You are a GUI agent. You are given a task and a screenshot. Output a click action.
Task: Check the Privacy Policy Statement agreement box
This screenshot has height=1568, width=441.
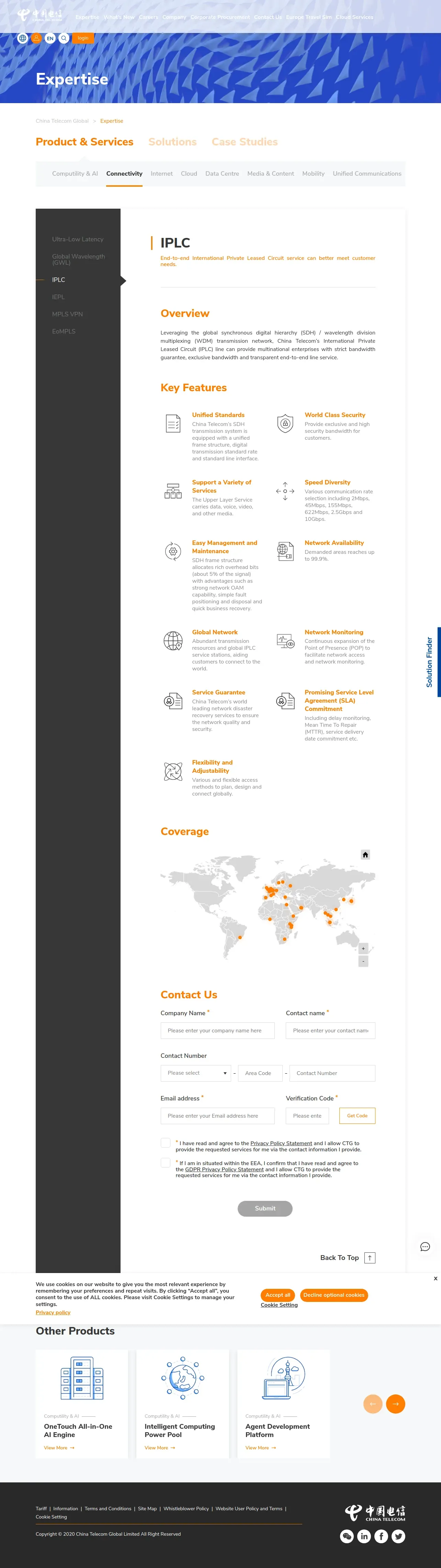tap(166, 1143)
